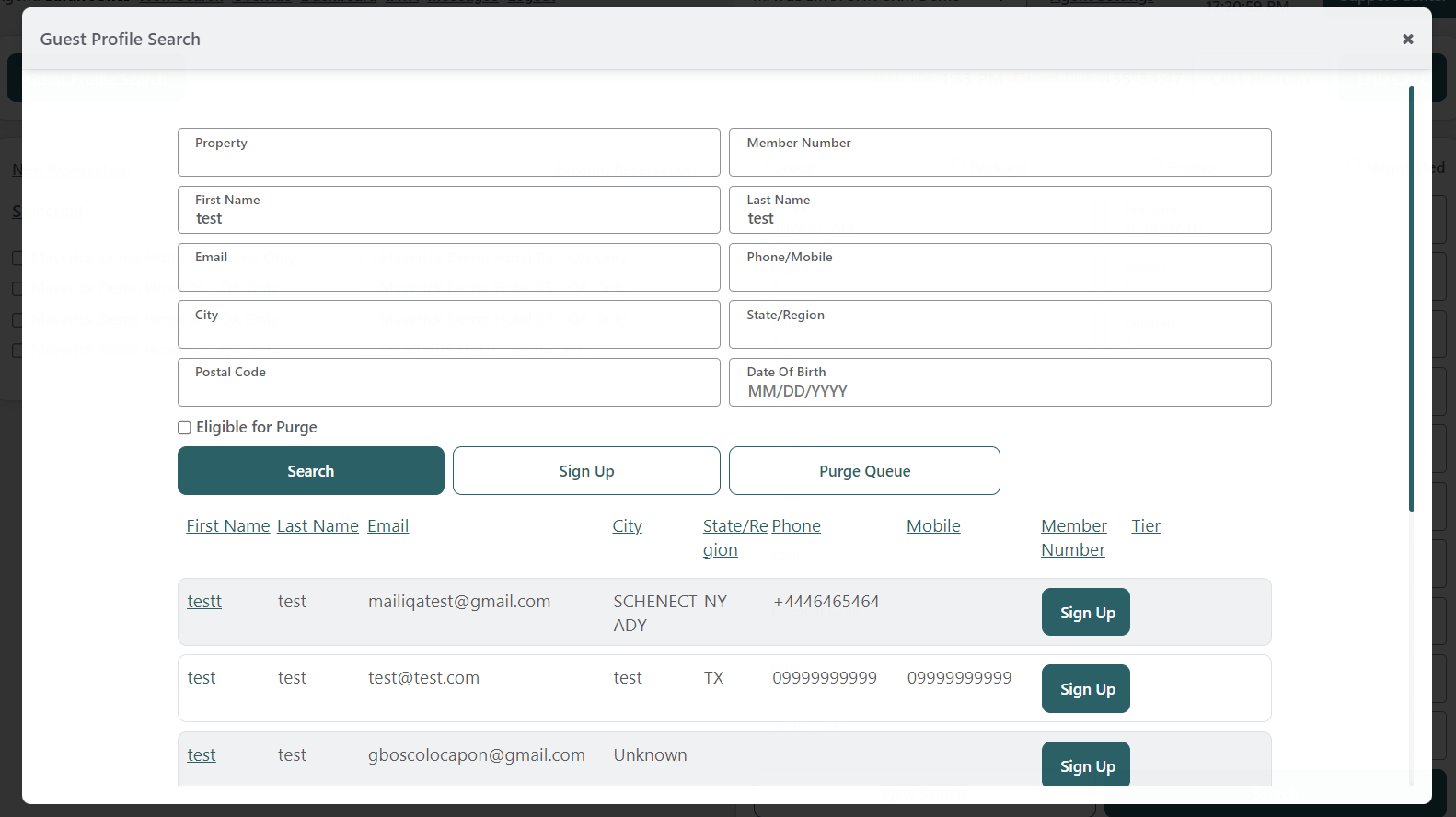Open test profile for test@test.com
The image size is (1456, 817).
coord(202,678)
